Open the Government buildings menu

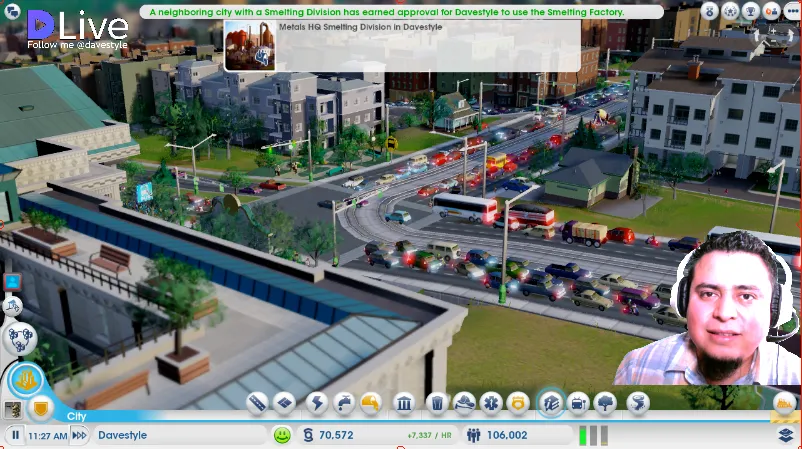404,403
